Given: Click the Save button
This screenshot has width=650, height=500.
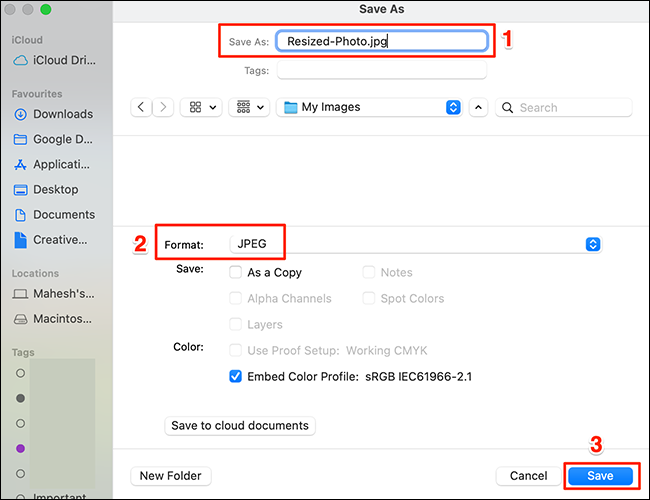Looking at the screenshot, I should tap(600, 476).
